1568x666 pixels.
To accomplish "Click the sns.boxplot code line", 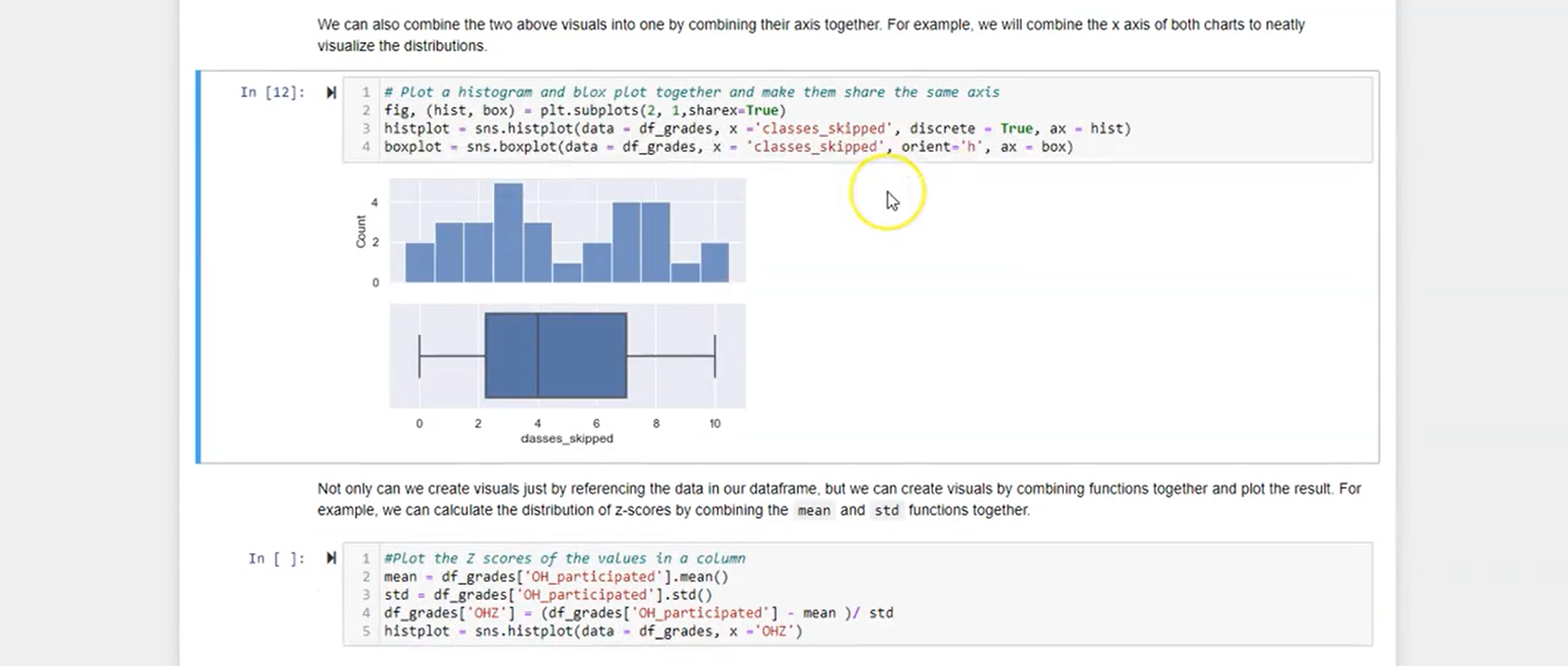I will pyautogui.click(x=727, y=146).
